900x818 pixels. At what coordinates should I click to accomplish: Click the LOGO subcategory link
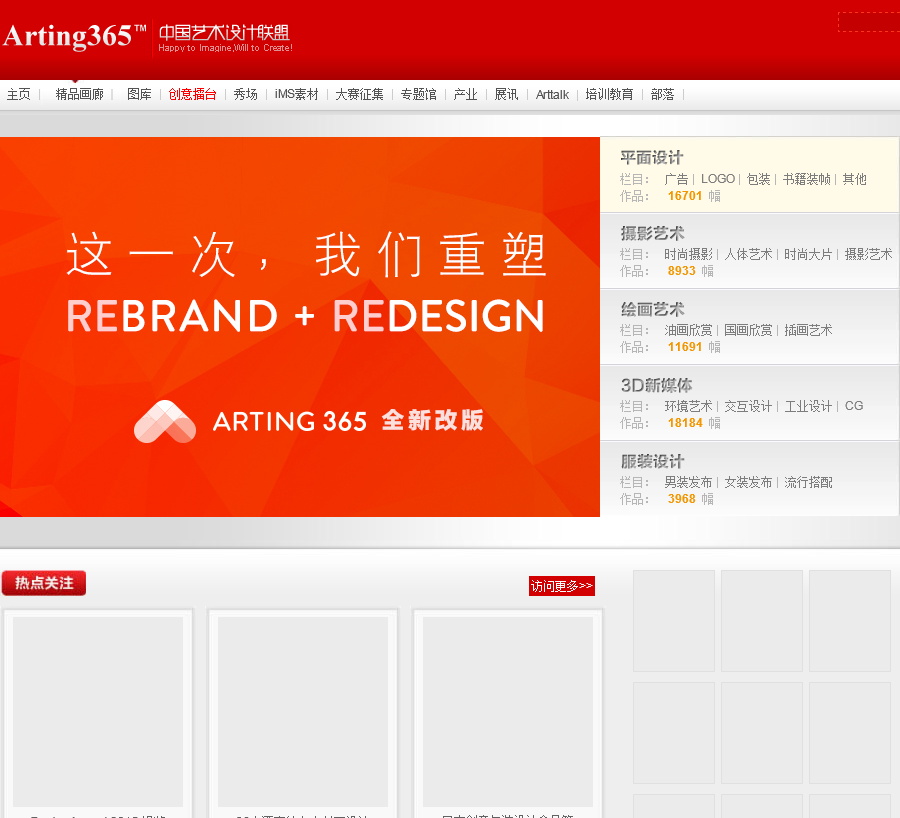(717, 179)
